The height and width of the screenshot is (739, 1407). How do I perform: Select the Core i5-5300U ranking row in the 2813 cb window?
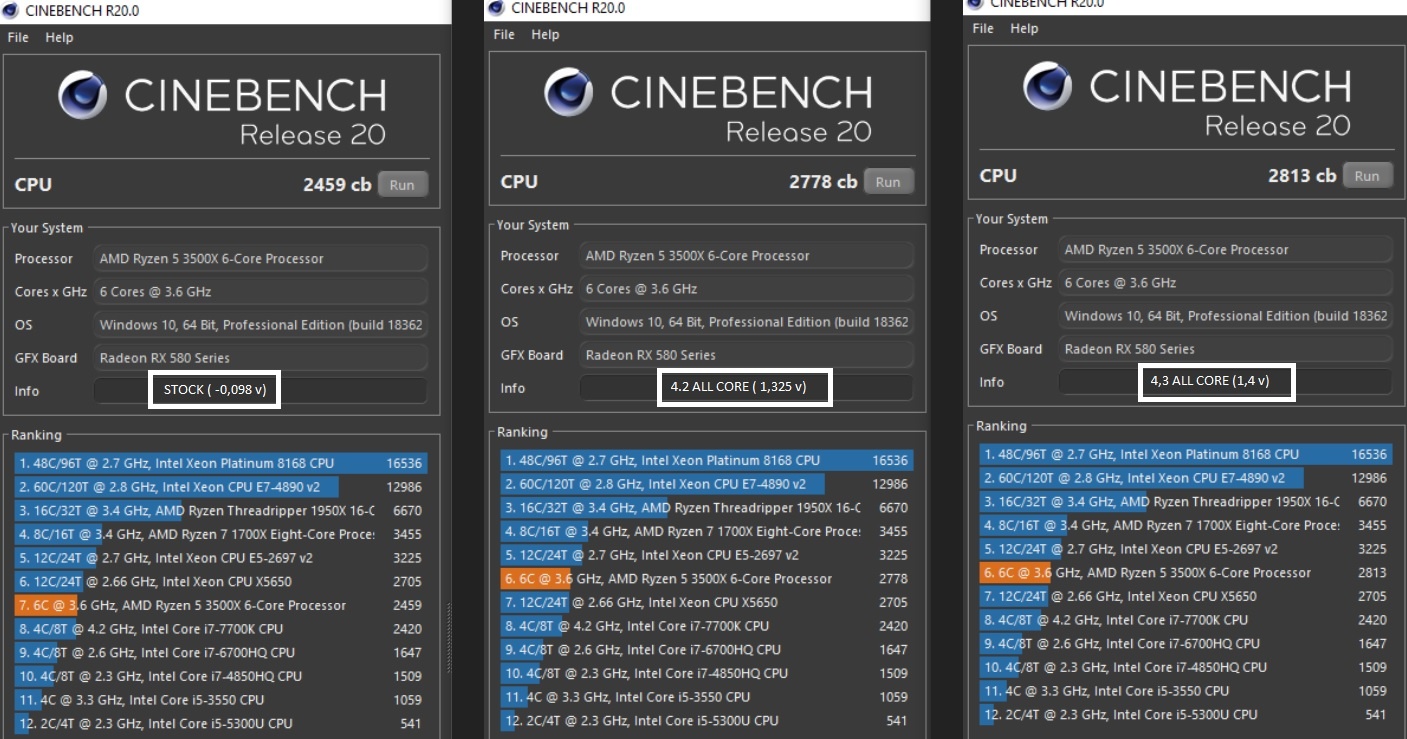[x=1185, y=714]
